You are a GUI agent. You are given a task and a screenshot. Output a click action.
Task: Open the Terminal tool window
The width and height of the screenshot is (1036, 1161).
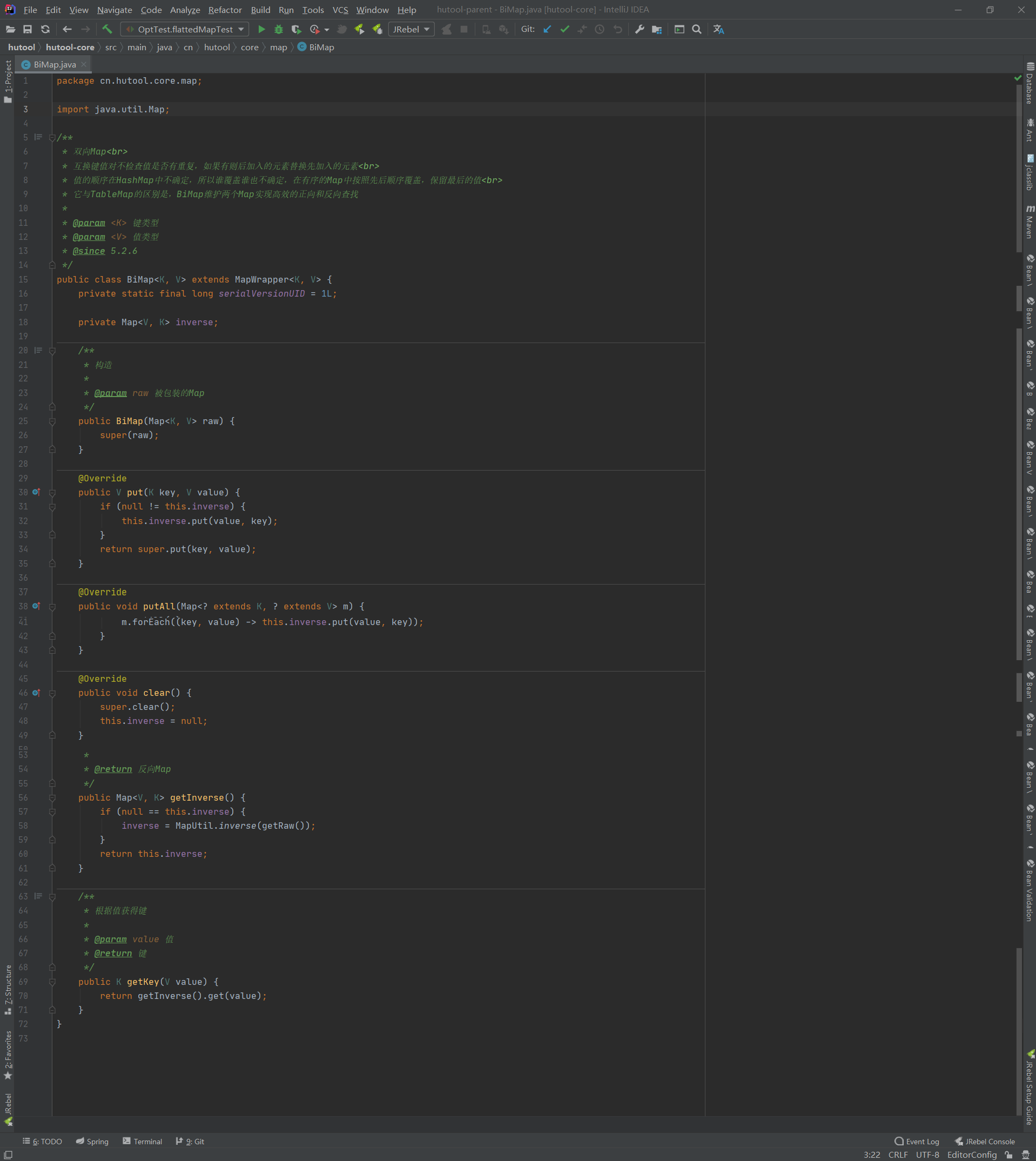pyautogui.click(x=142, y=1141)
